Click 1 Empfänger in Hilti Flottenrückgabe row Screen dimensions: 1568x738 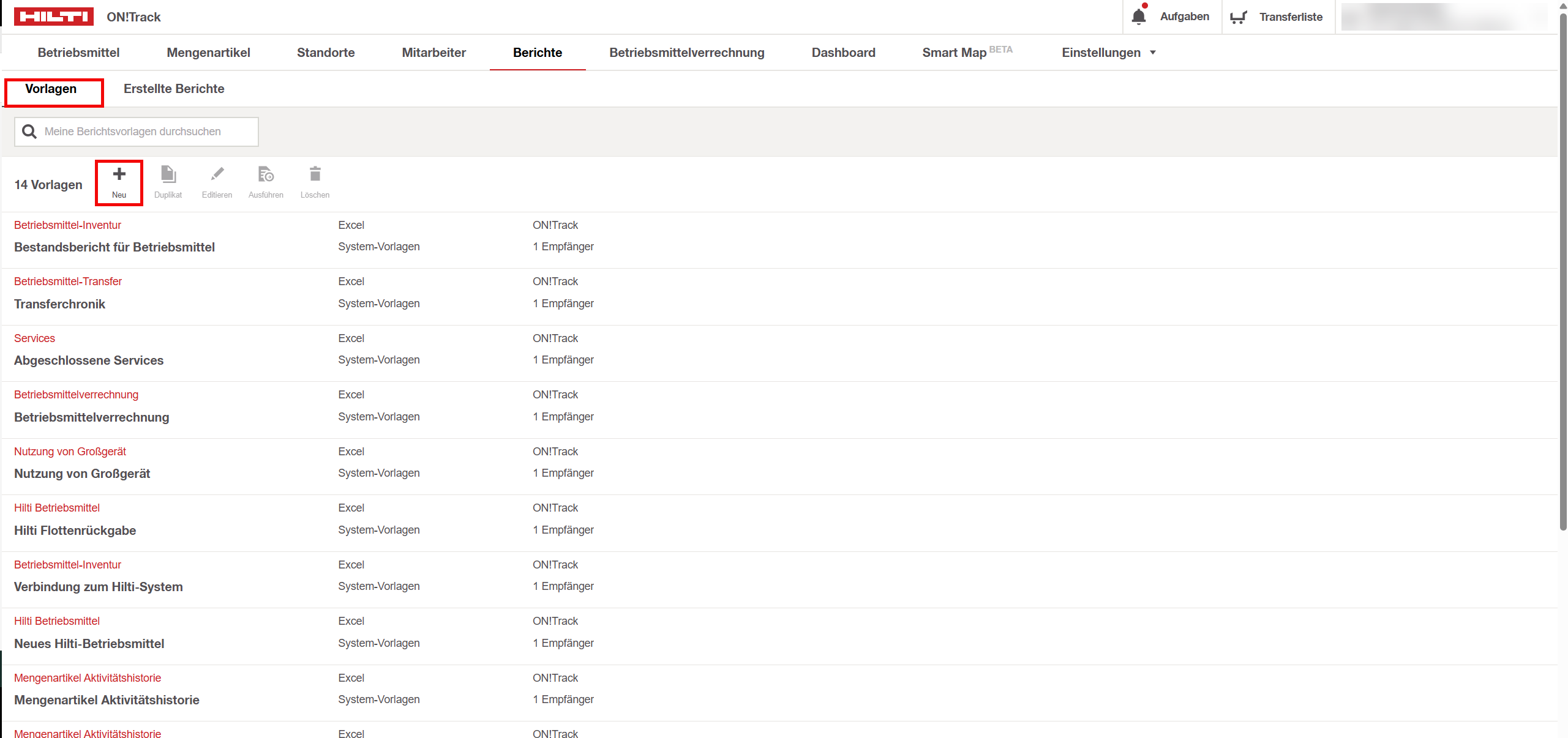pyautogui.click(x=563, y=530)
